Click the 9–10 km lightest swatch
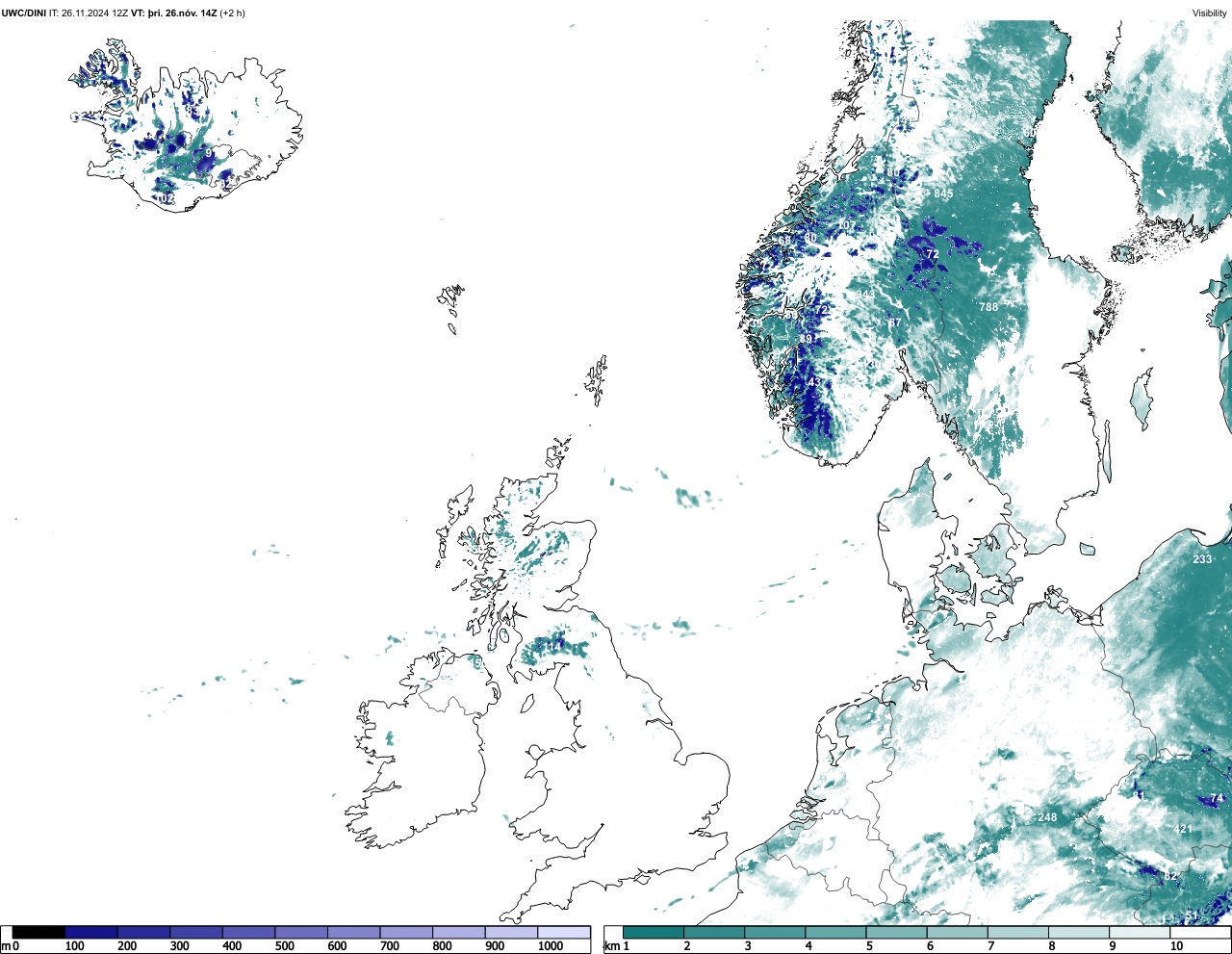The image size is (1232, 954). [1141, 932]
